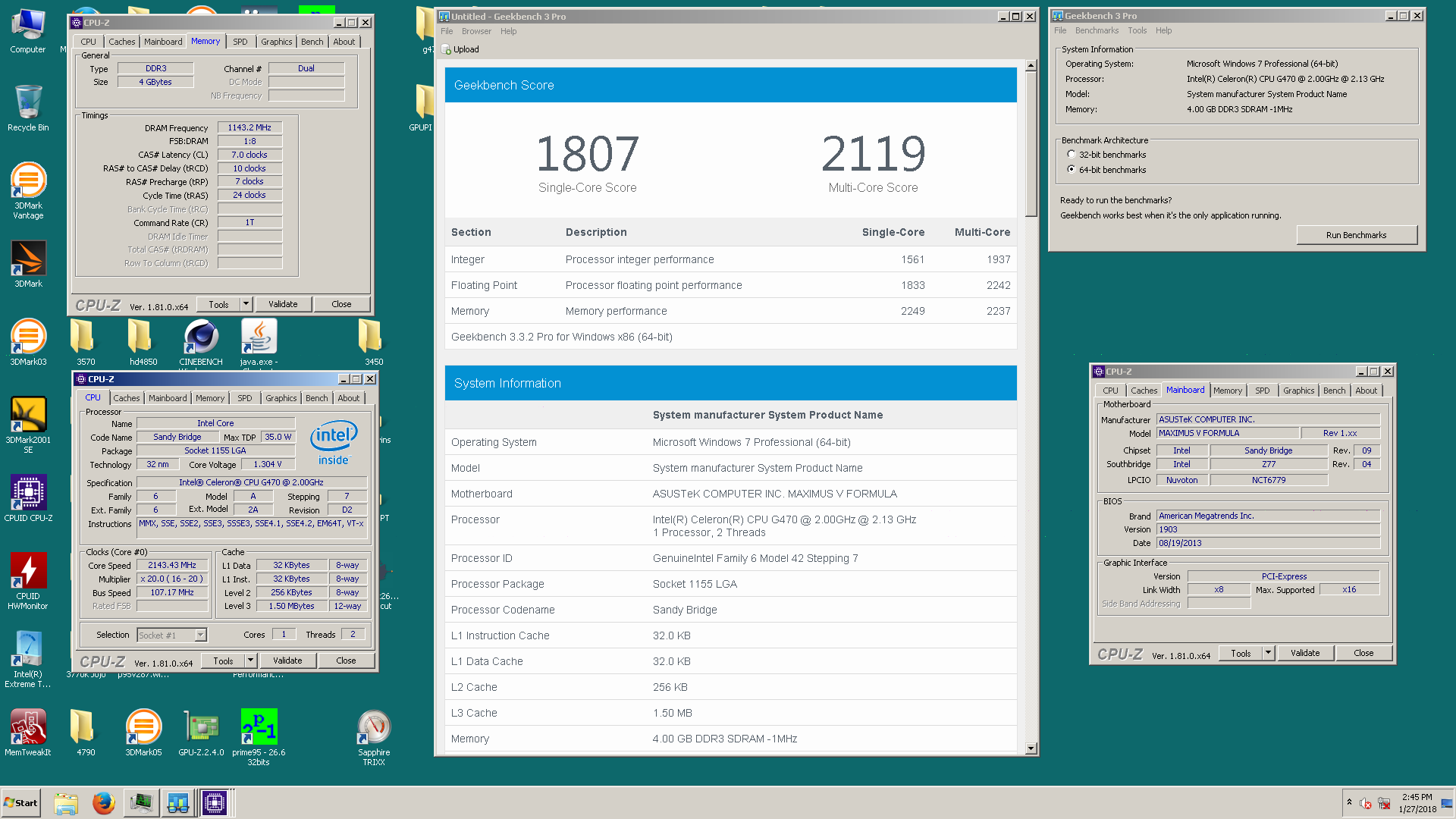Click Tools button in Mainboard CPU-Z window
This screenshot has height=819, width=1456.
click(1241, 653)
